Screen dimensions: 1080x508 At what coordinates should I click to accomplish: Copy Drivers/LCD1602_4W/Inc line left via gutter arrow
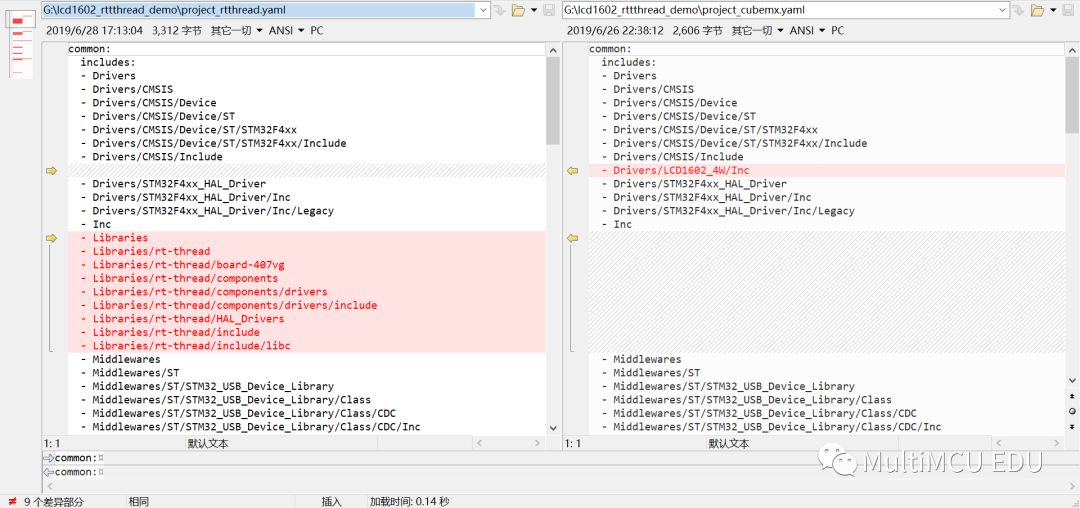click(572, 171)
